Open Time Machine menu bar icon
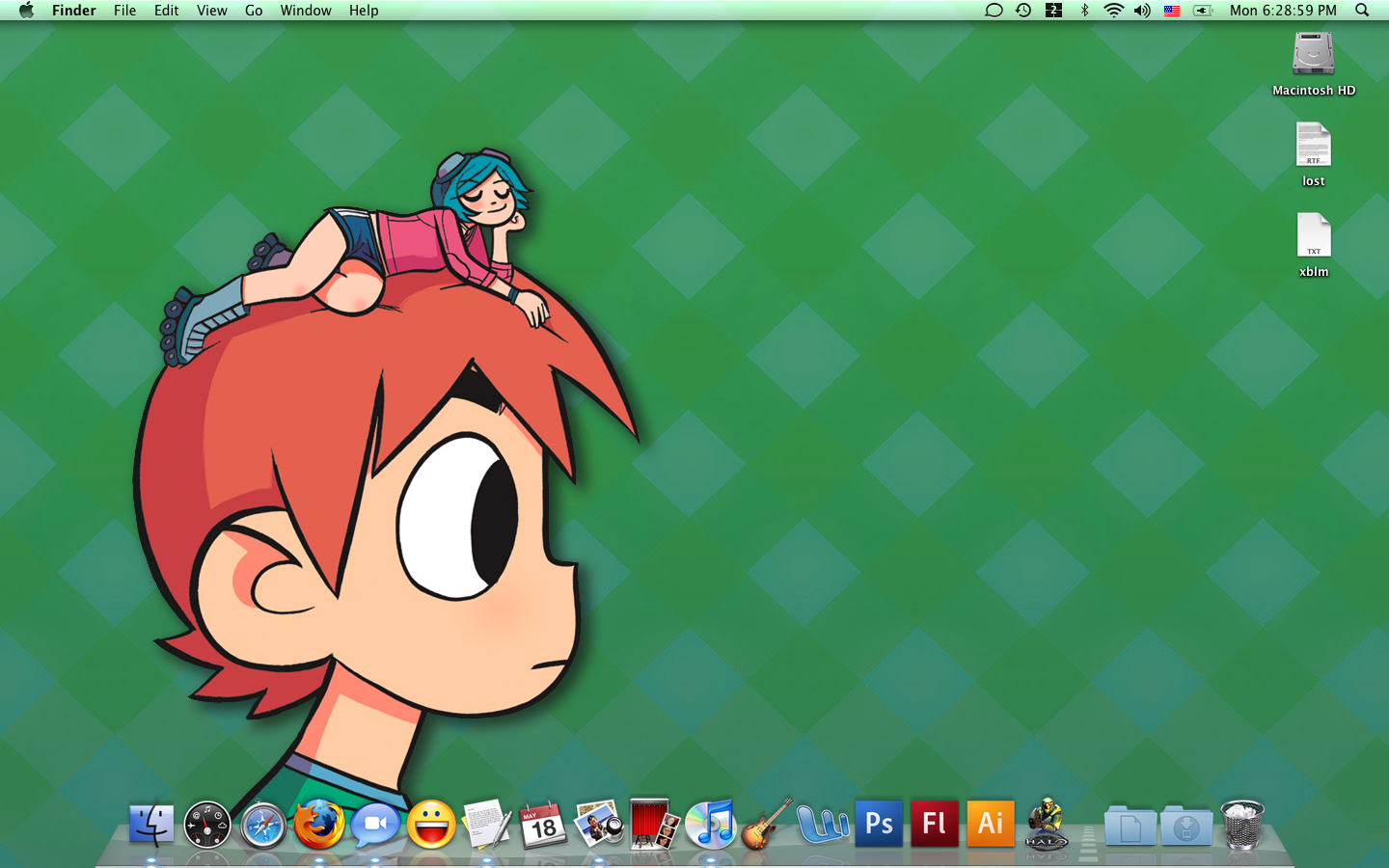The width and height of the screenshot is (1389, 868). [1023, 11]
